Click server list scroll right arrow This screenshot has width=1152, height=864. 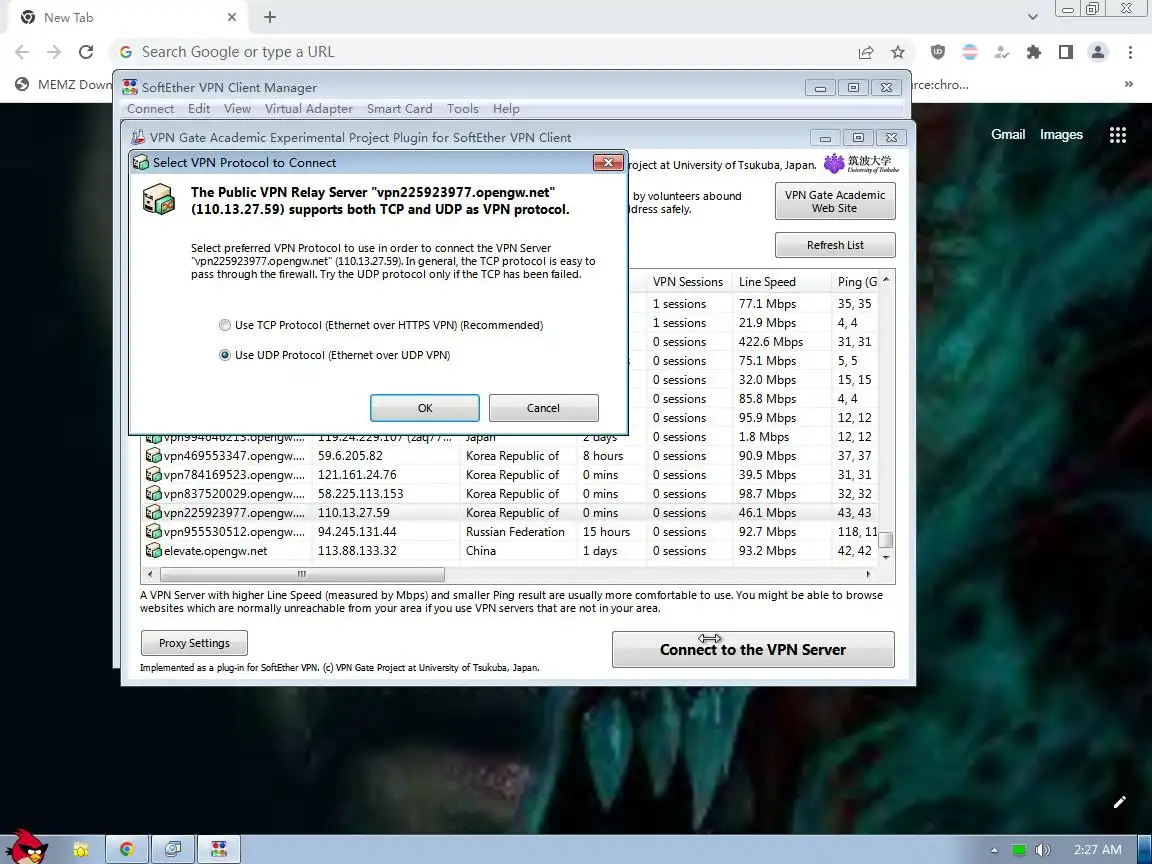click(868, 574)
